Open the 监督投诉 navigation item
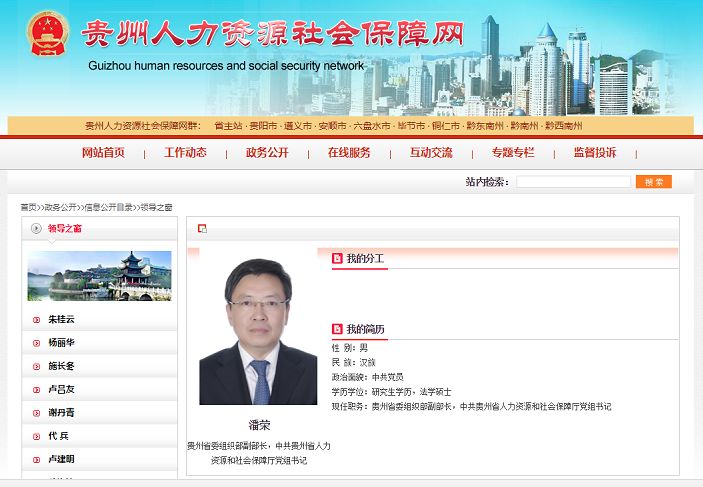The width and height of the screenshot is (703, 487). [x=595, y=153]
